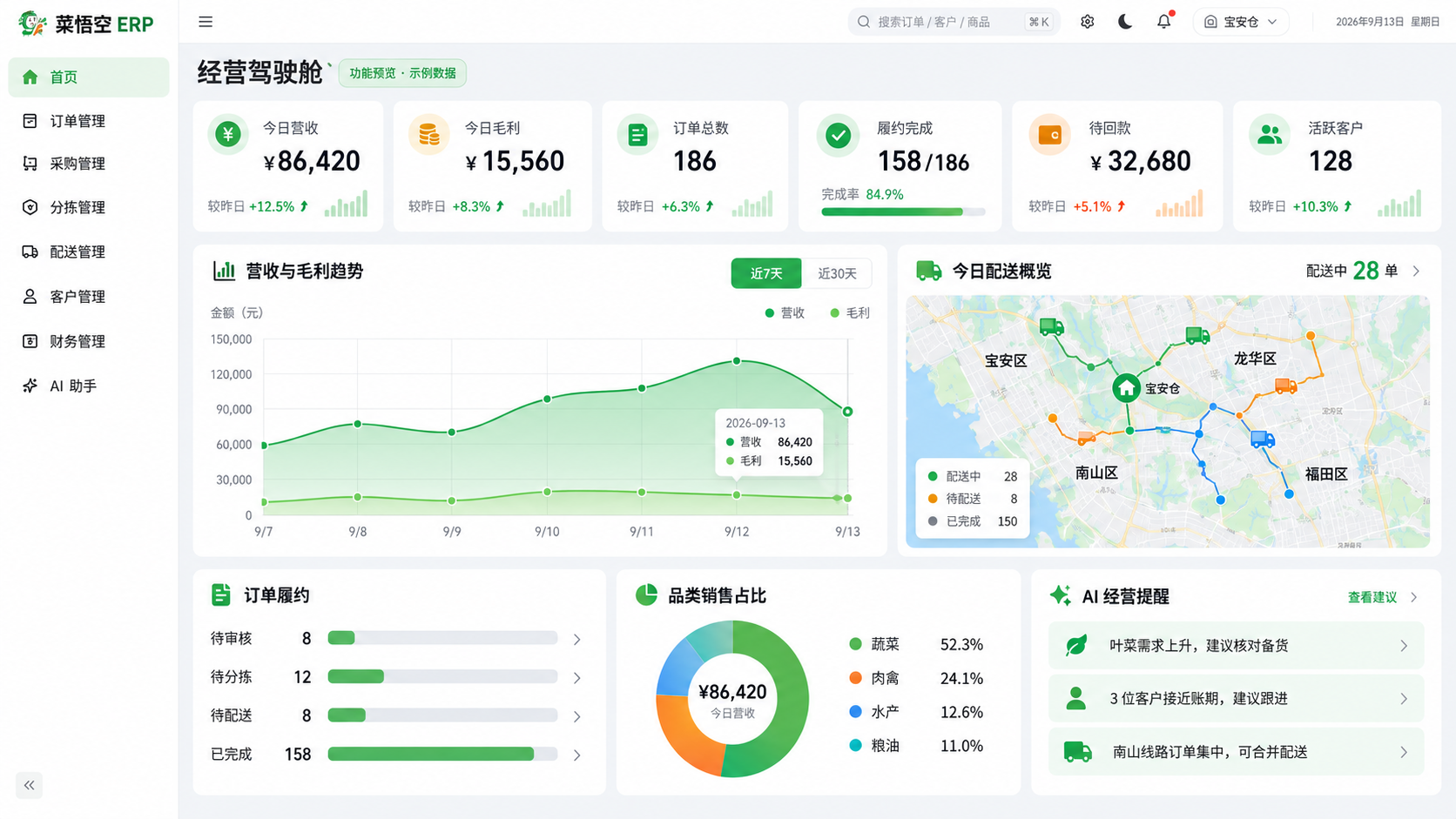The height and width of the screenshot is (819, 1456).
Task: Switch to dark mode moon icon
Action: [1125, 22]
